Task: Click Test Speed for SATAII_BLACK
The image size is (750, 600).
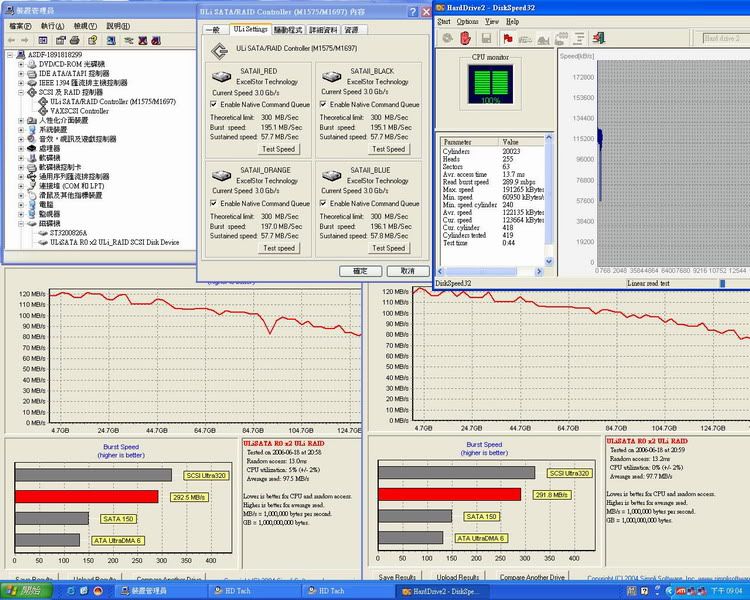Action: point(388,149)
